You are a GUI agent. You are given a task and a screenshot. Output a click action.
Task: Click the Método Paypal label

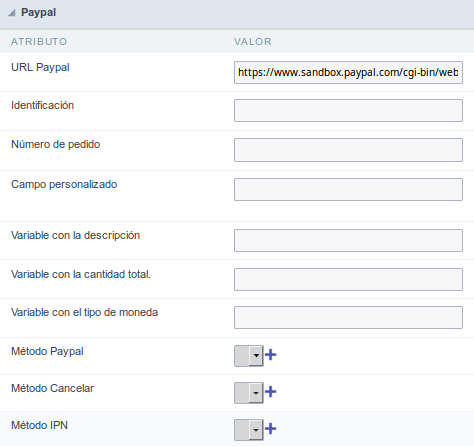point(47,351)
